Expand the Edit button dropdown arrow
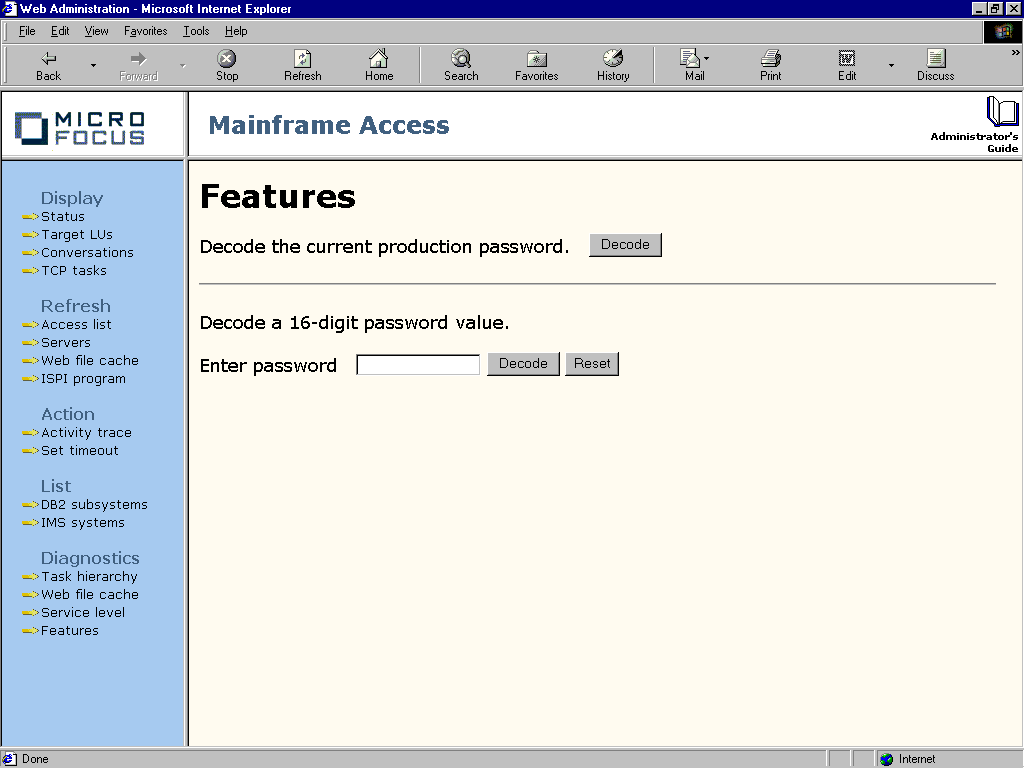The image size is (1024, 768). (891, 66)
